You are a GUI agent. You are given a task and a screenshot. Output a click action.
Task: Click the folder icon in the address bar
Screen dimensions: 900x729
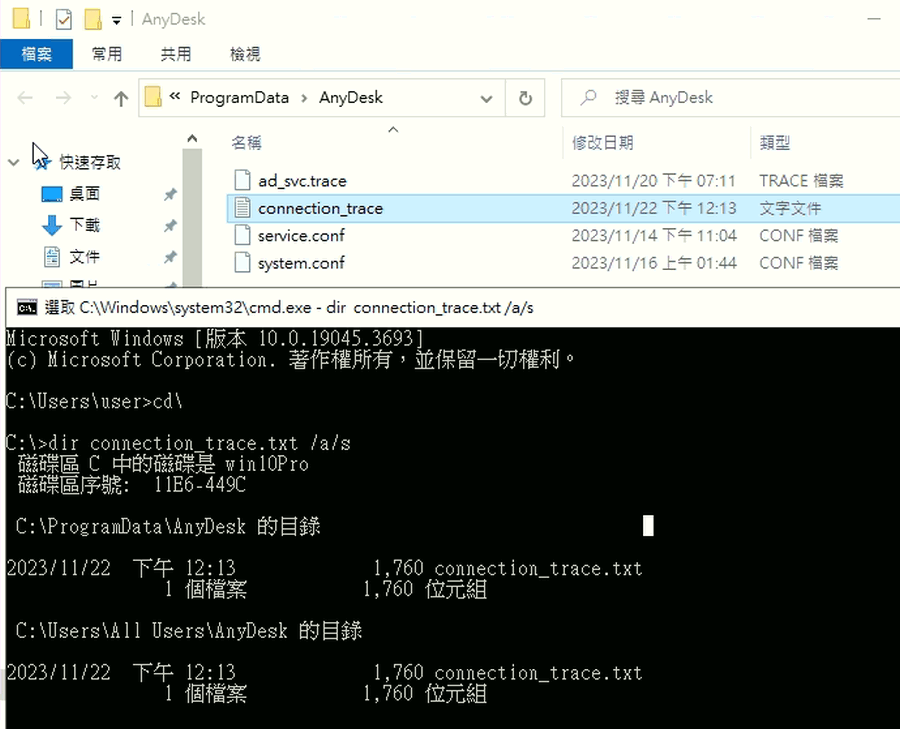click(x=153, y=97)
